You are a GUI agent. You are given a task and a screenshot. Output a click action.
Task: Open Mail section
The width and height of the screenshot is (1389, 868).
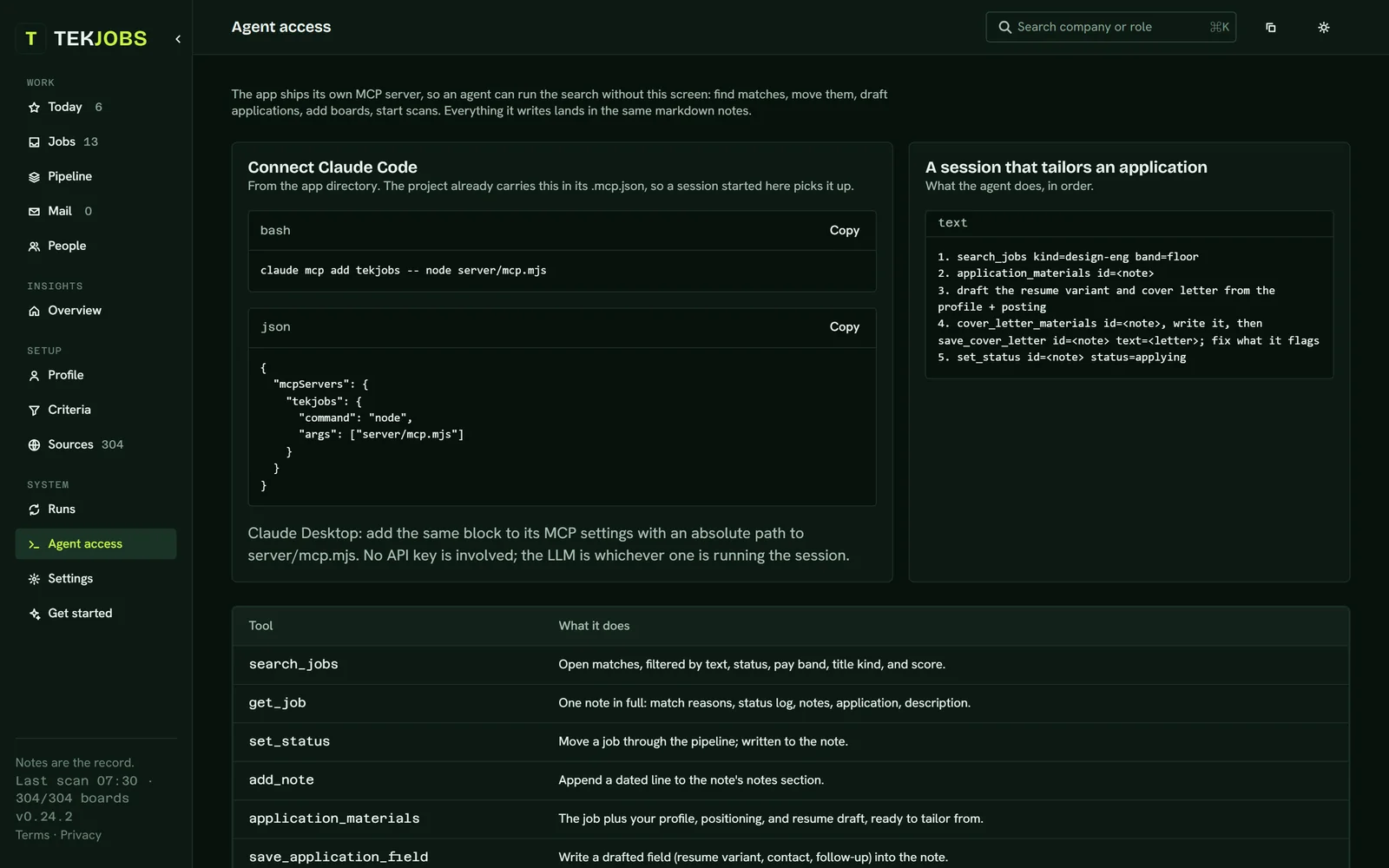click(95, 211)
